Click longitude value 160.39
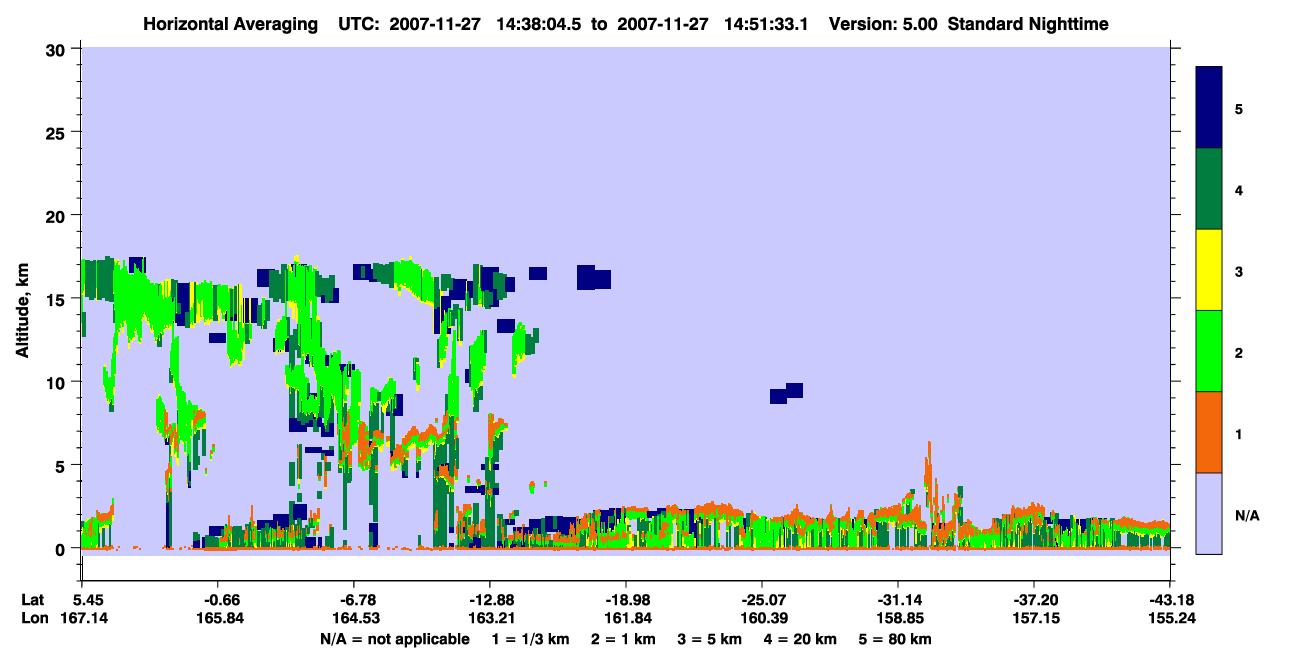Image resolution: width=1300 pixels, height=667 pixels. coord(762,618)
